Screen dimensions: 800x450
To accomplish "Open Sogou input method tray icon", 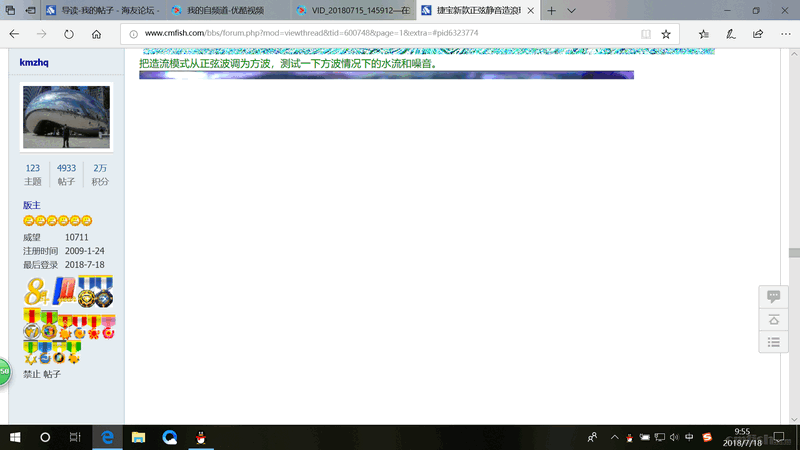I will (x=707, y=437).
